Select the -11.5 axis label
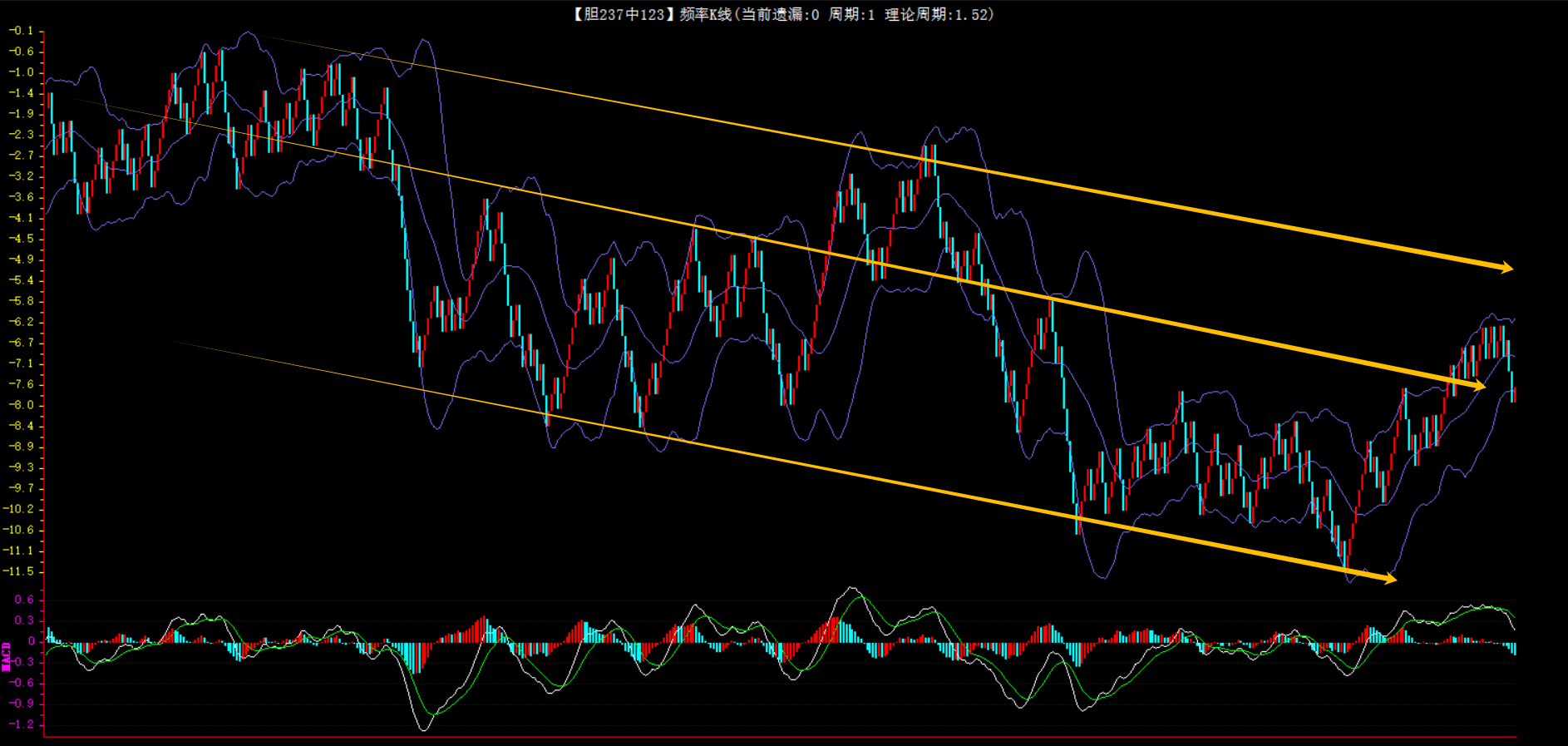Viewport: 1568px width, 746px height. 17,571
